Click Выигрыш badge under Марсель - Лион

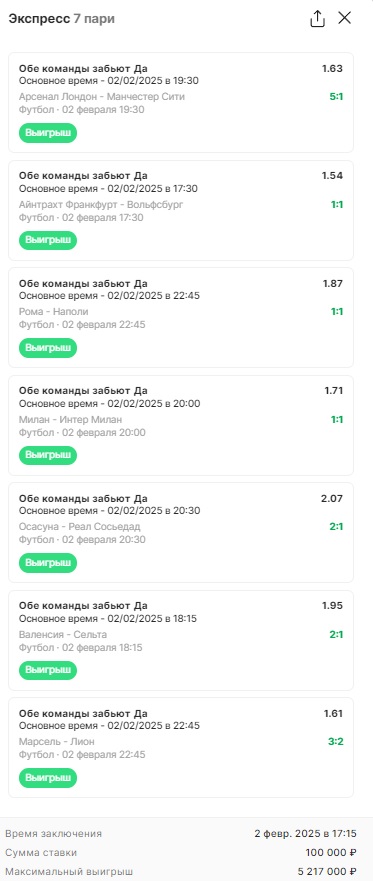pos(48,778)
